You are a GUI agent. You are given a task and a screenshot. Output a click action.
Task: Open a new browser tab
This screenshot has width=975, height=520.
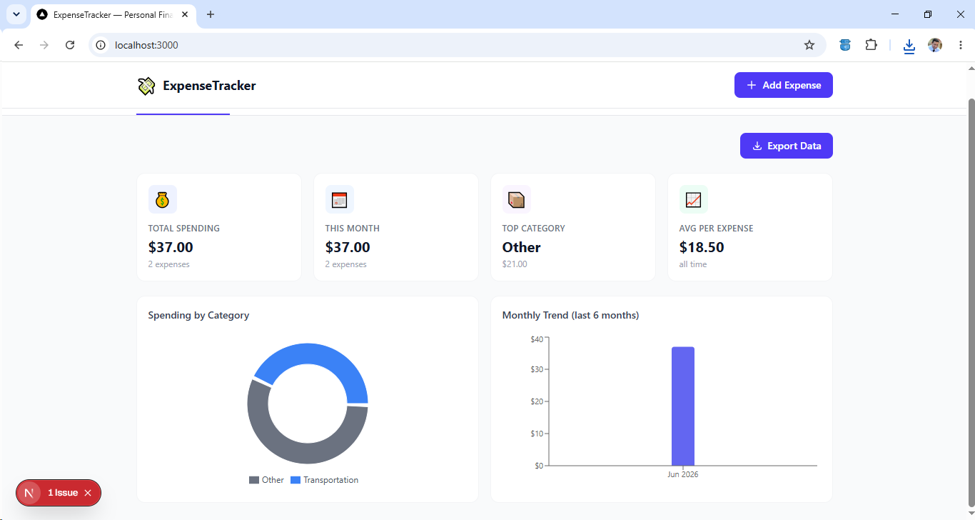pos(210,14)
